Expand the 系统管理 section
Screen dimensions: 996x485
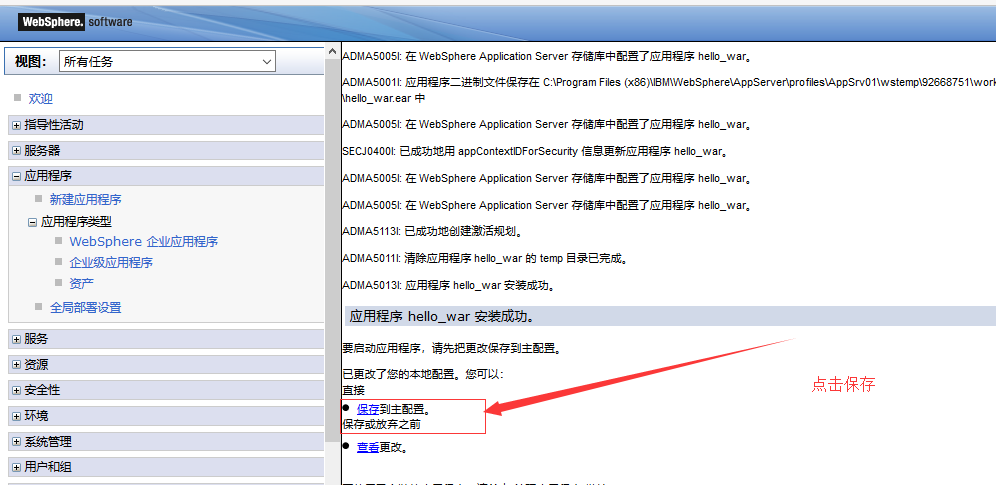click(17, 441)
